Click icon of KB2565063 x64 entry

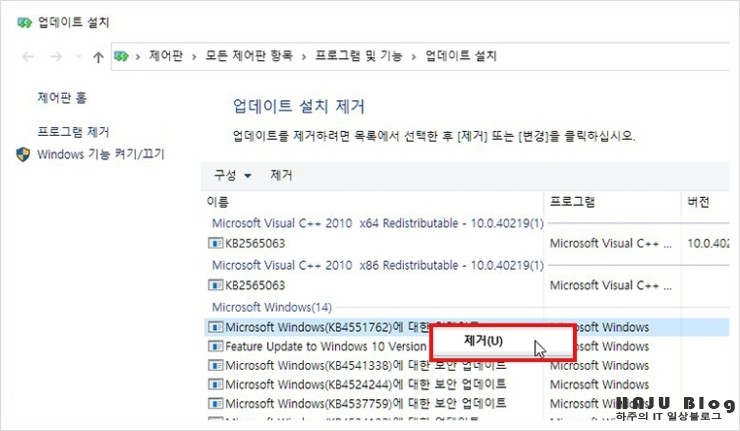pos(216,243)
